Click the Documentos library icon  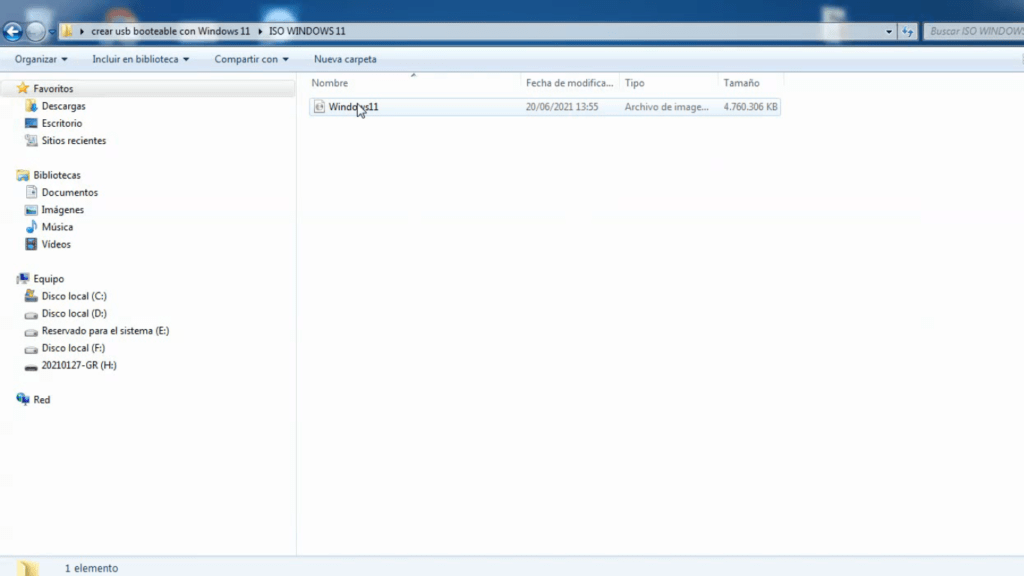tap(31, 192)
